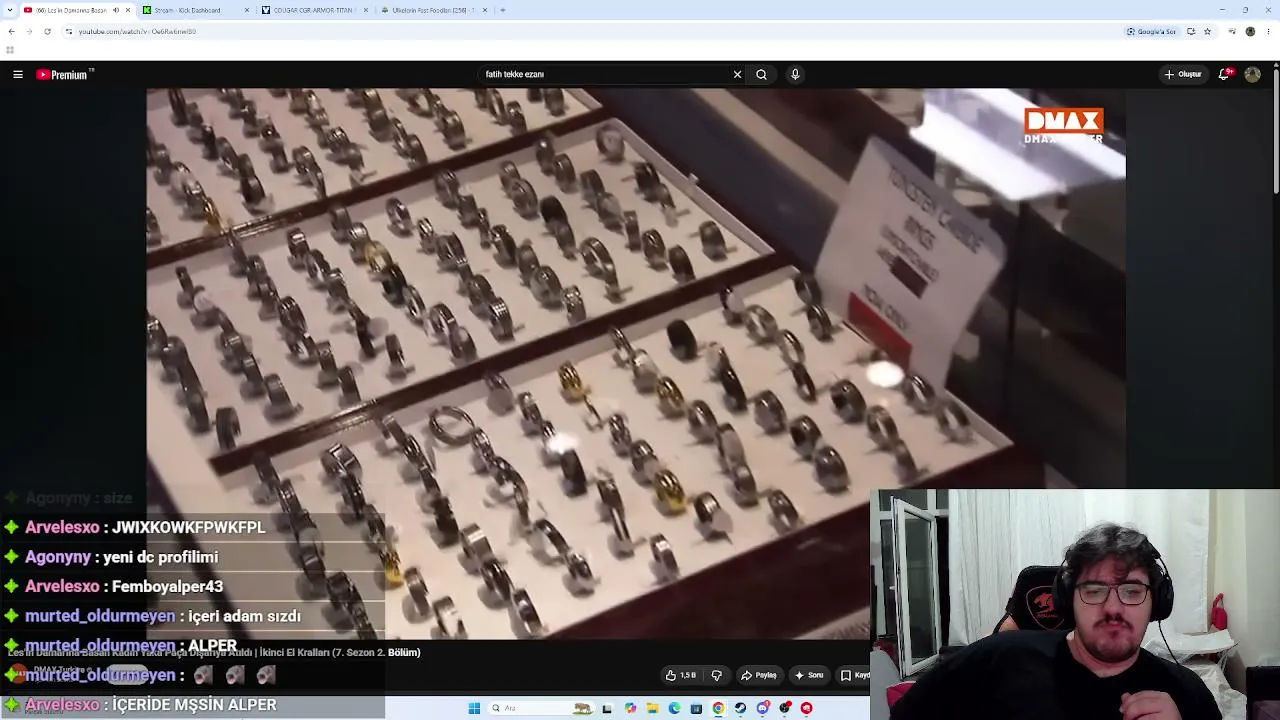Click the Google'a Sor lens button
1280x720 pixels.
pyautogui.click(x=1152, y=31)
